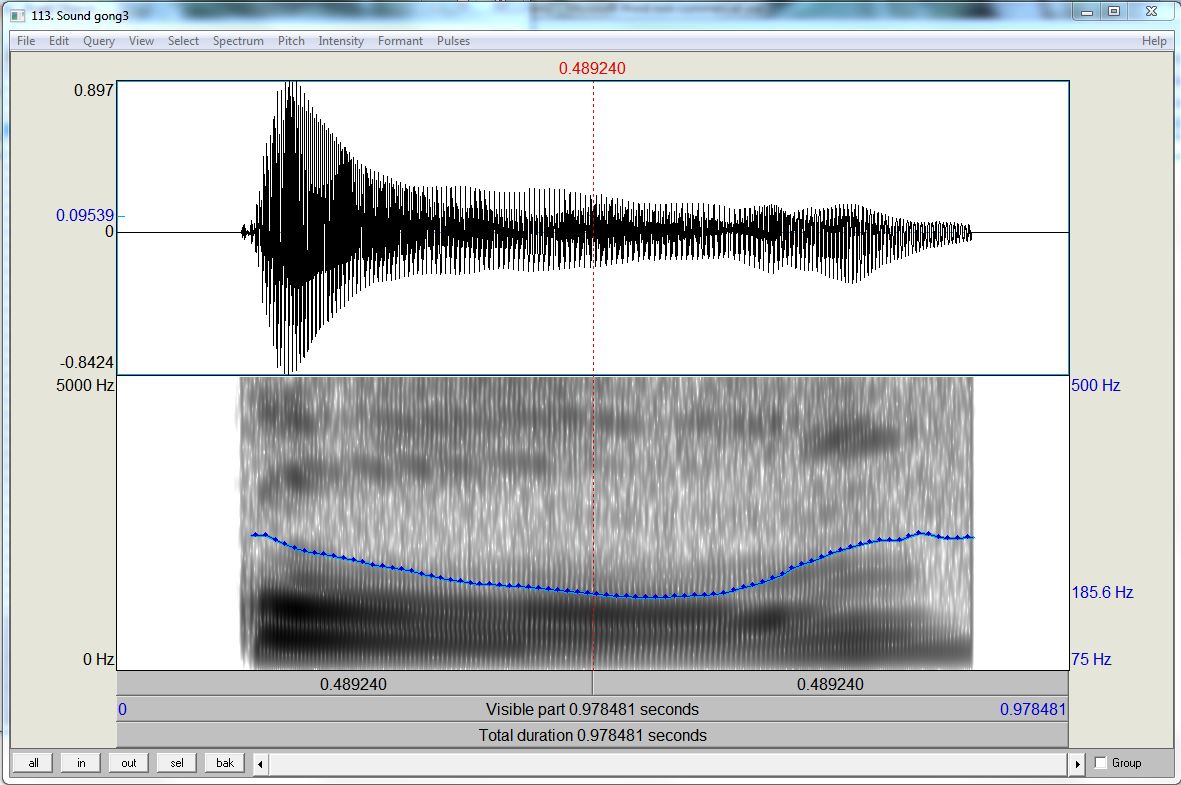Click the 185.6 Hz pitch value
Screen dimensions: 1181x785
point(1102,592)
